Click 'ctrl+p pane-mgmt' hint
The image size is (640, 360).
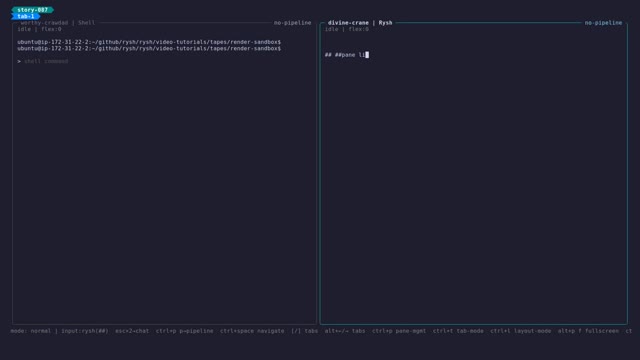click(x=399, y=331)
